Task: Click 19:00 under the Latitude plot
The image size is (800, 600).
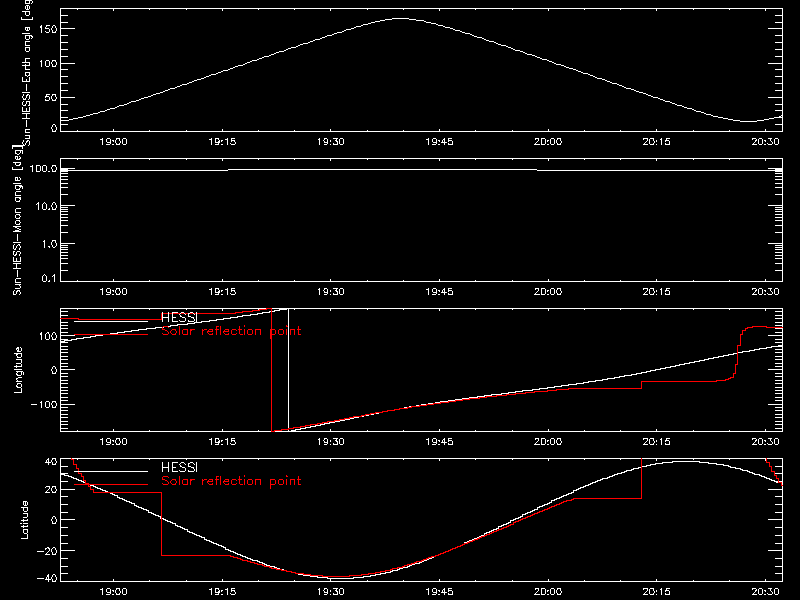Action: 113,592
